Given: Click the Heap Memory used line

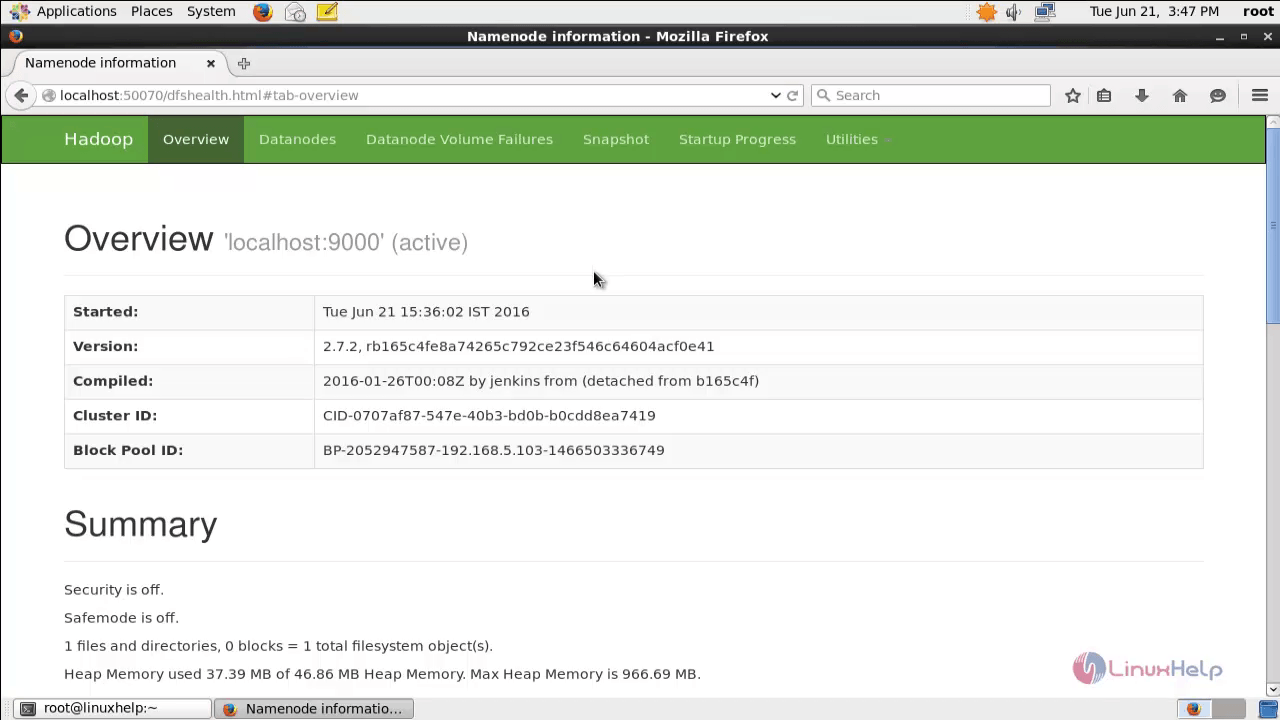Looking at the screenshot, I should [x=382, y=674].
